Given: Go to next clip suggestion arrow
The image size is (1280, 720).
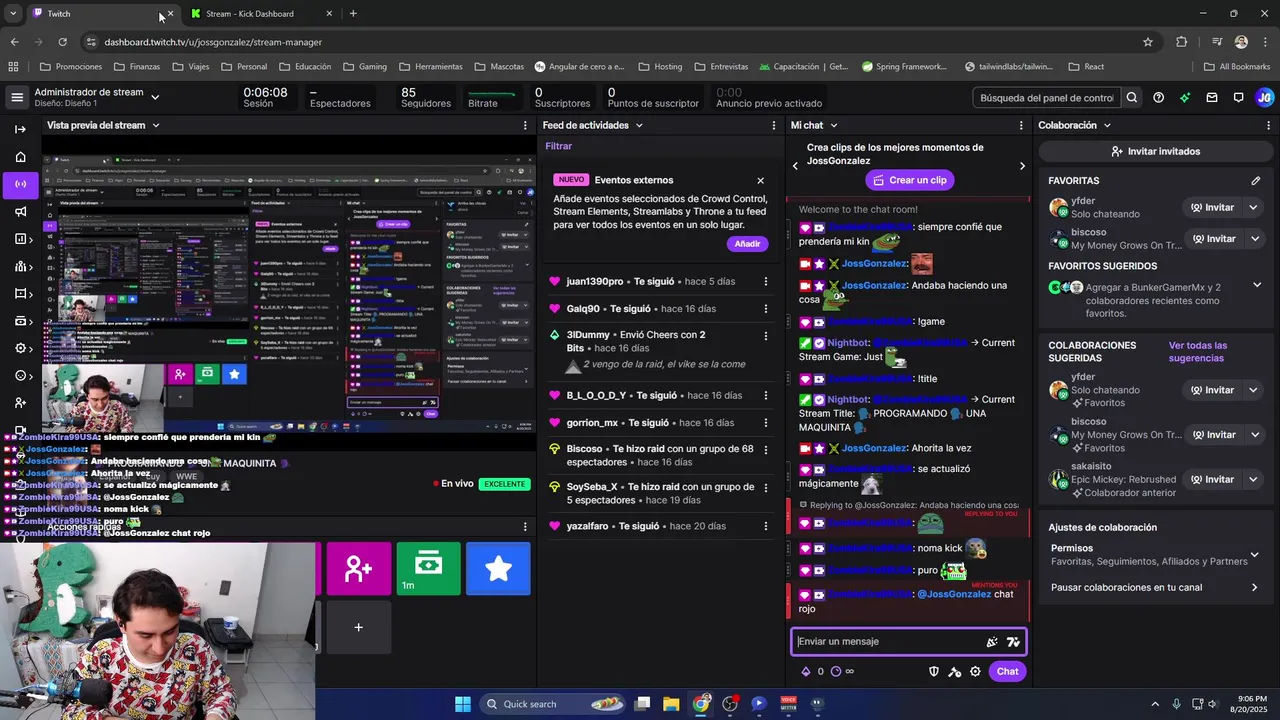Looking at the screenshot, I should pos(1022,166).
